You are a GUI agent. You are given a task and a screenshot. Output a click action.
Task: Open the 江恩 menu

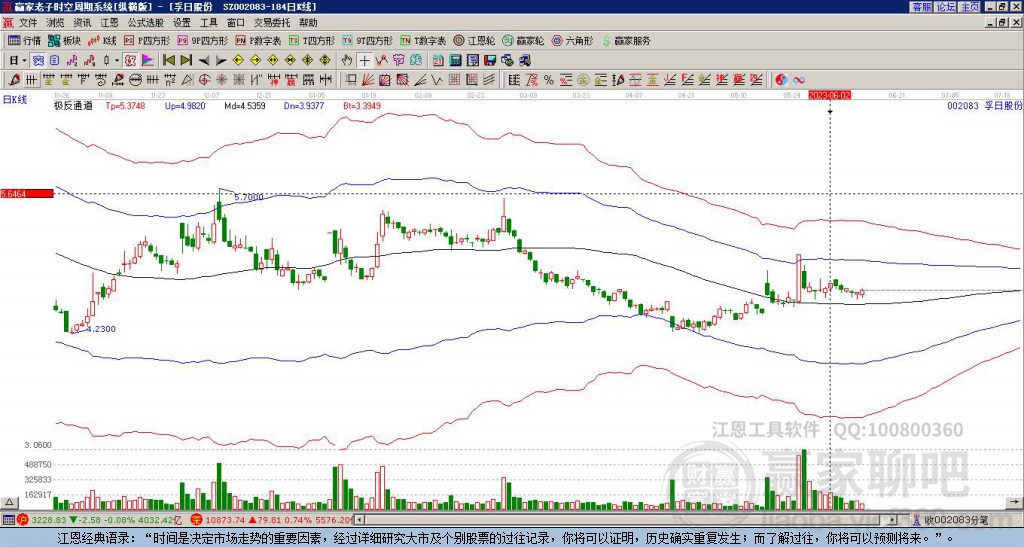[109, 23]
